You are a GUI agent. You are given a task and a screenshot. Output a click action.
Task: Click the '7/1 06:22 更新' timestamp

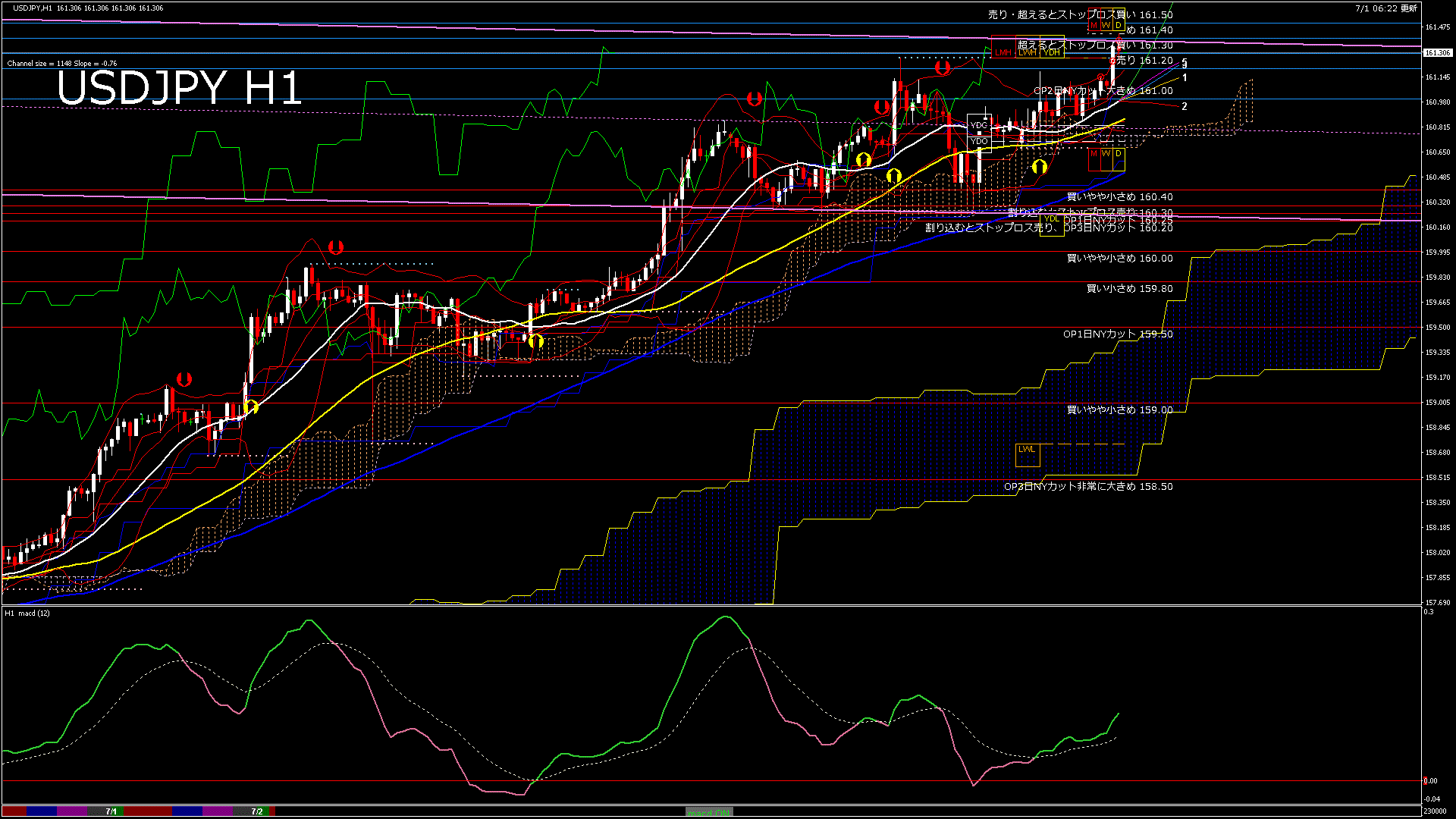pos(1386,8)
